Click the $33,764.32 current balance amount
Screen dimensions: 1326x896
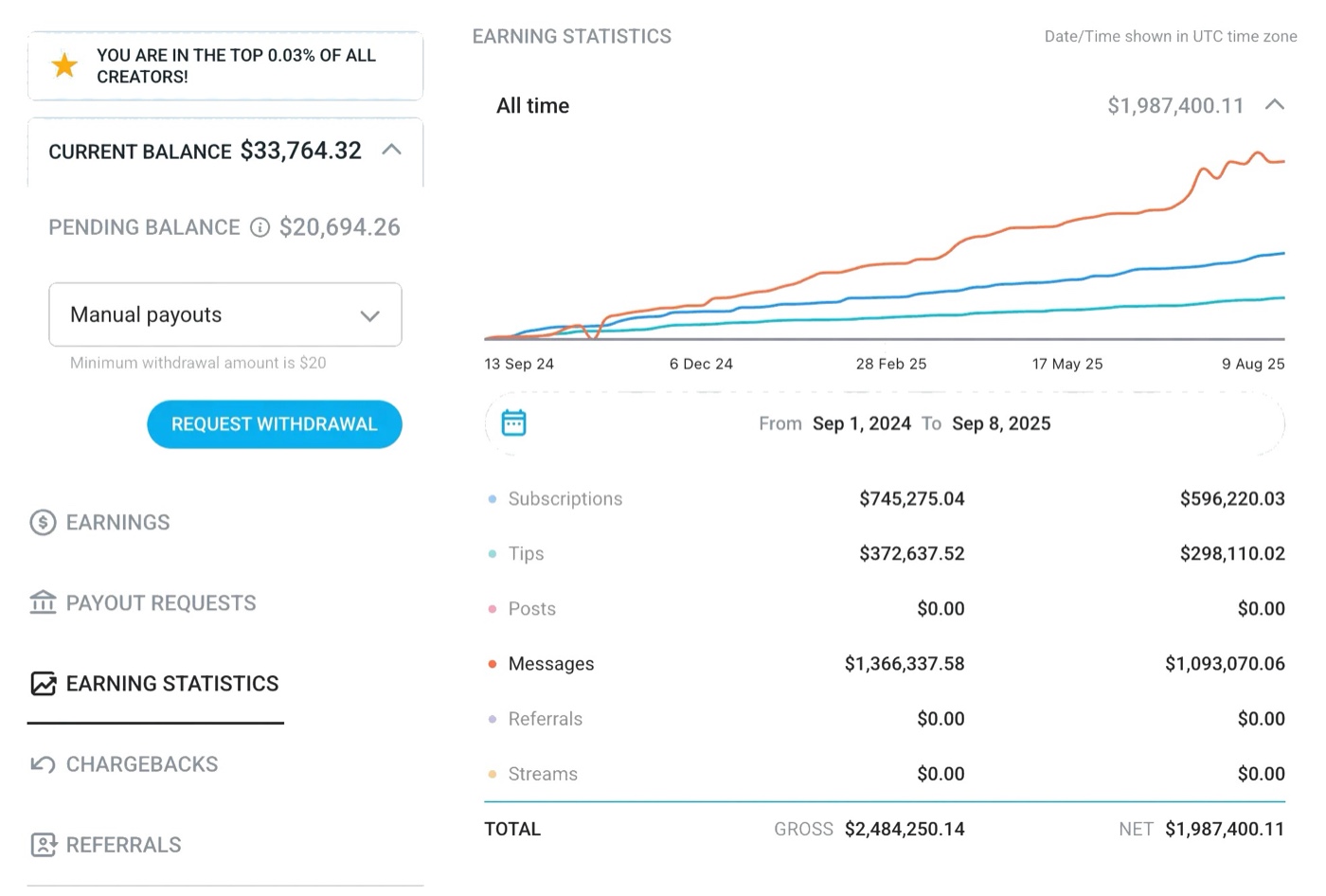[x=301, y=151]
